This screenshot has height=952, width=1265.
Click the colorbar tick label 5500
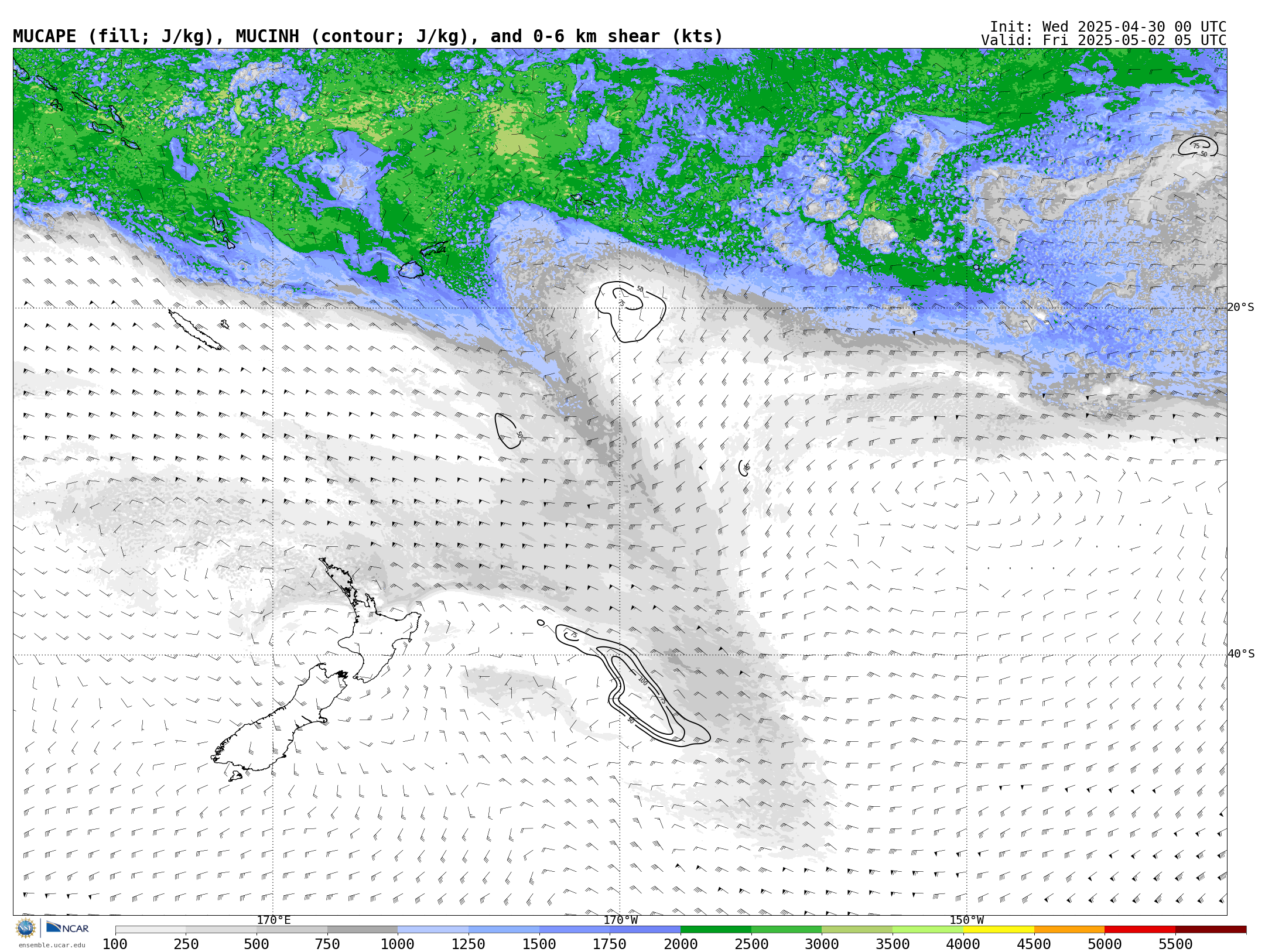1175,944
